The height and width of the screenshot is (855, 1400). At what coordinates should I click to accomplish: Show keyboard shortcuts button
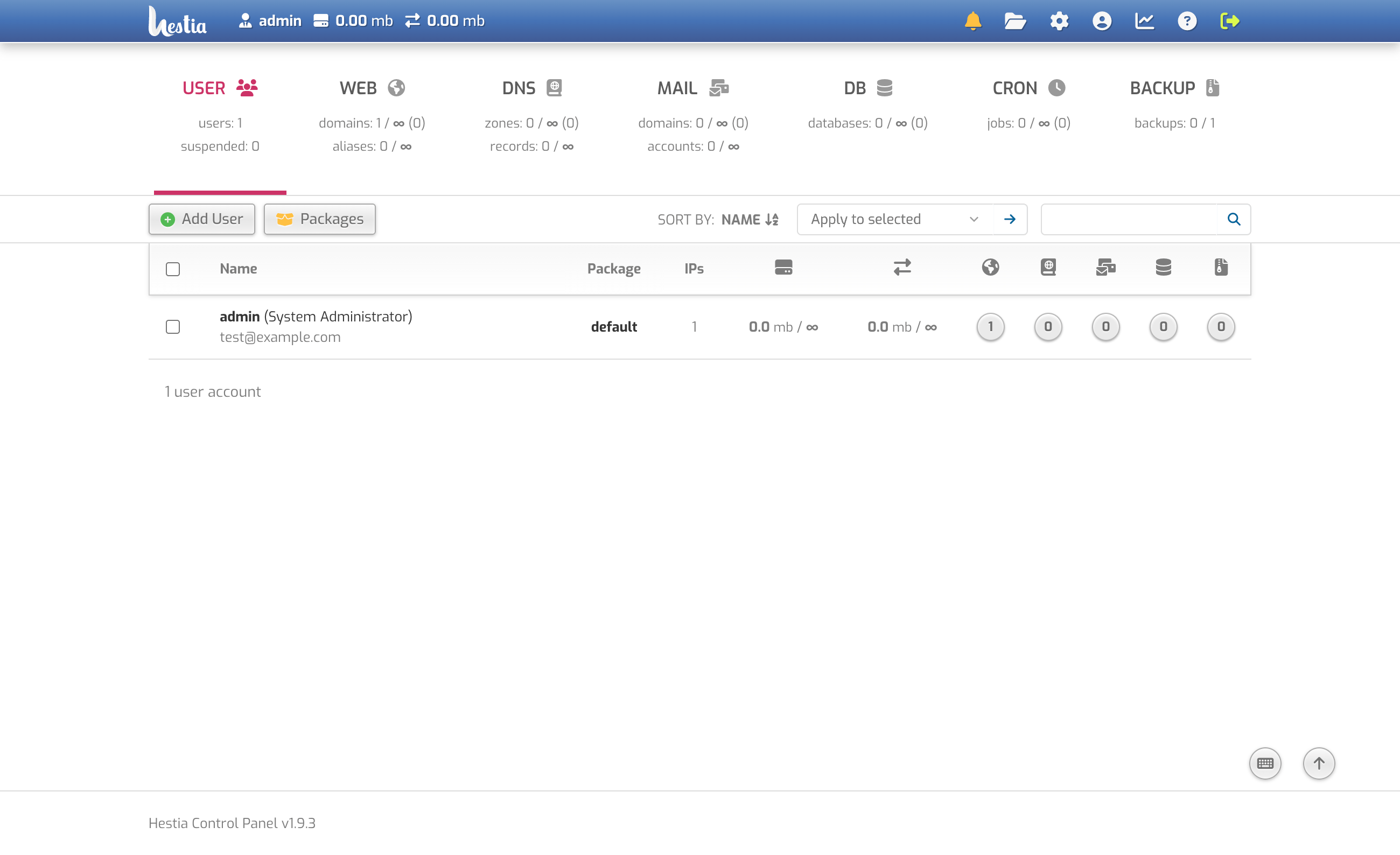pyautogui.click(x=1265, y=763)
